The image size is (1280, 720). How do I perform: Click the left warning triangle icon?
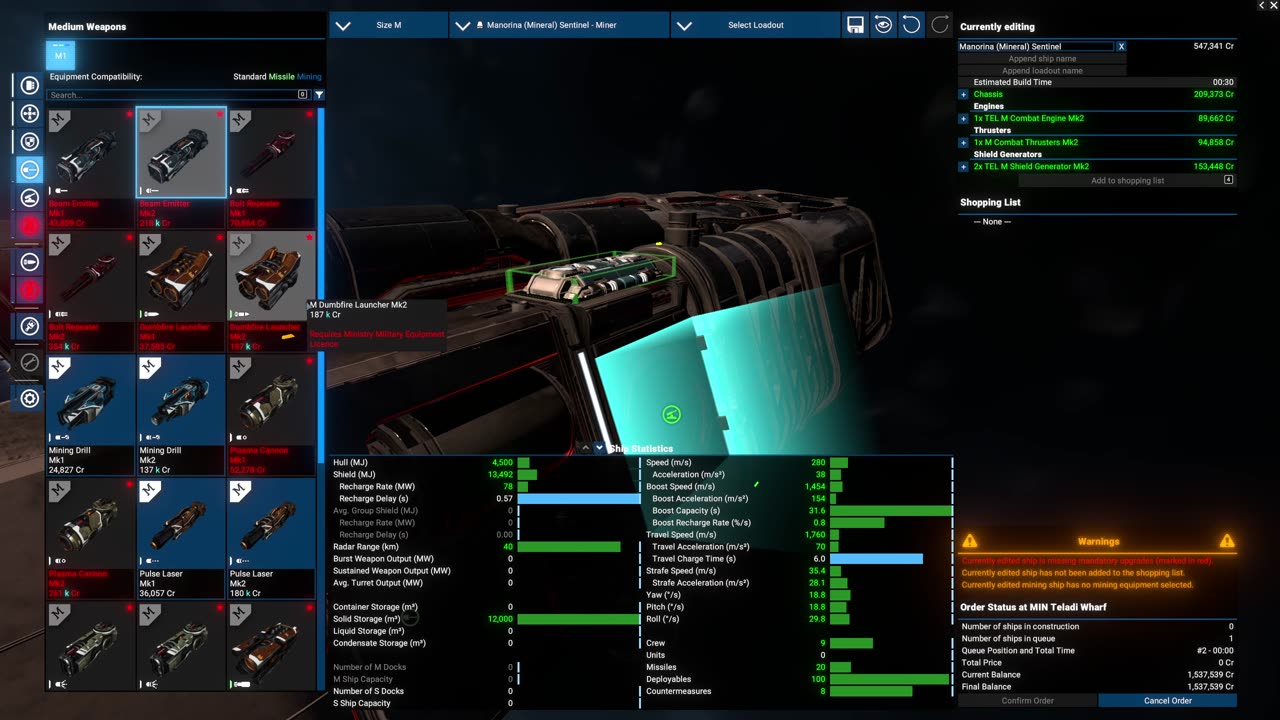969,541
